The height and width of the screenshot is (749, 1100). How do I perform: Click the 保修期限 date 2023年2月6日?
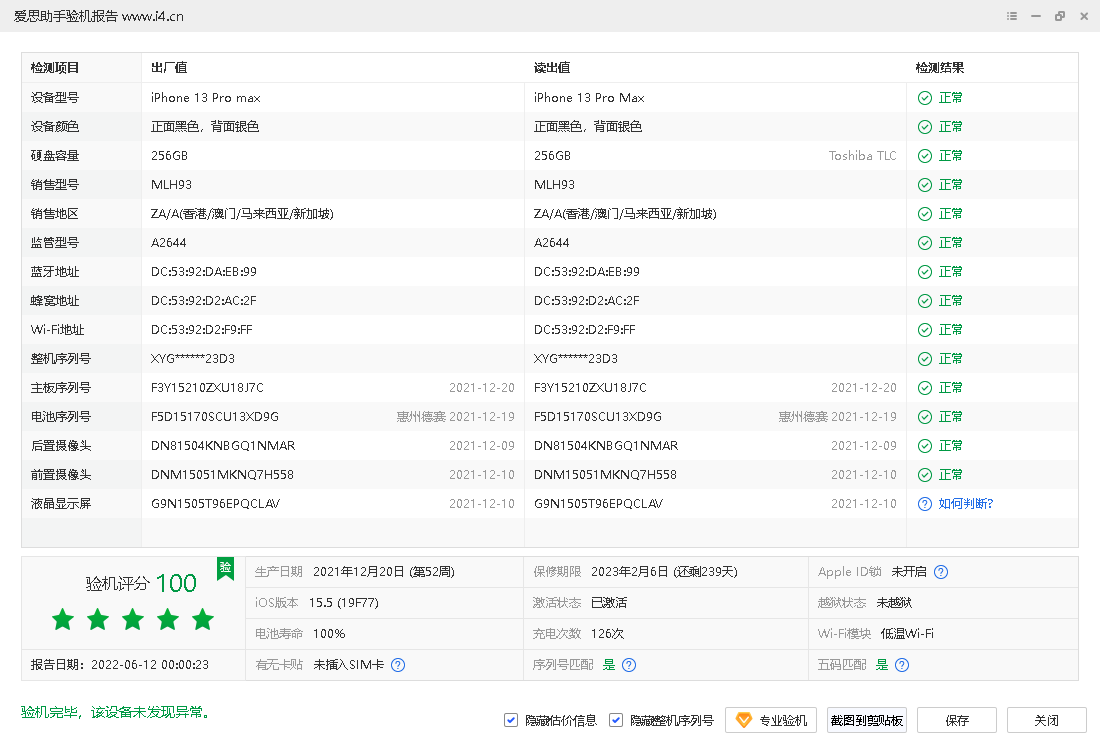(630, 572)
